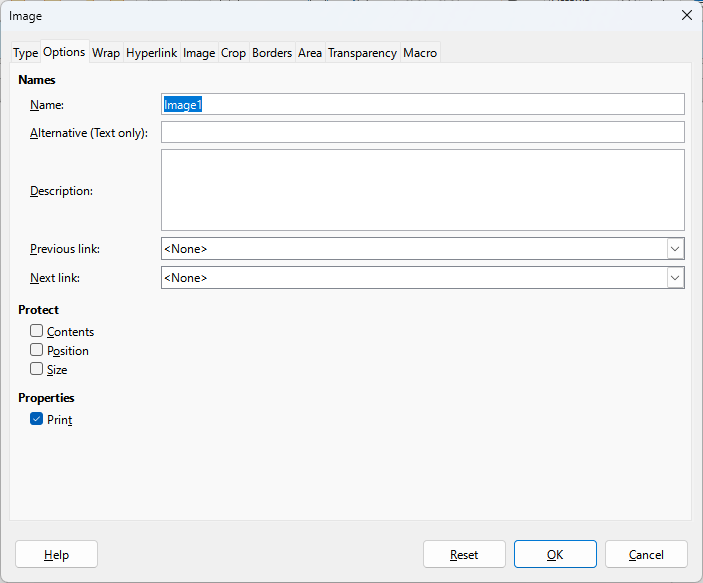Click inside the Description text area
The image size is (703, 583).
tap(423, 190)
